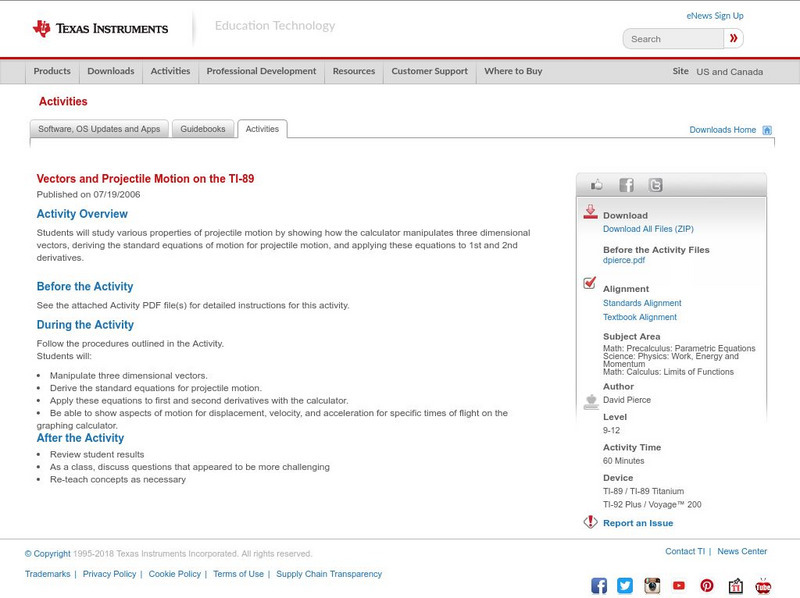The image size is (800, 598).
Task: Open the Customer Support menu
Action: [430, 71]
